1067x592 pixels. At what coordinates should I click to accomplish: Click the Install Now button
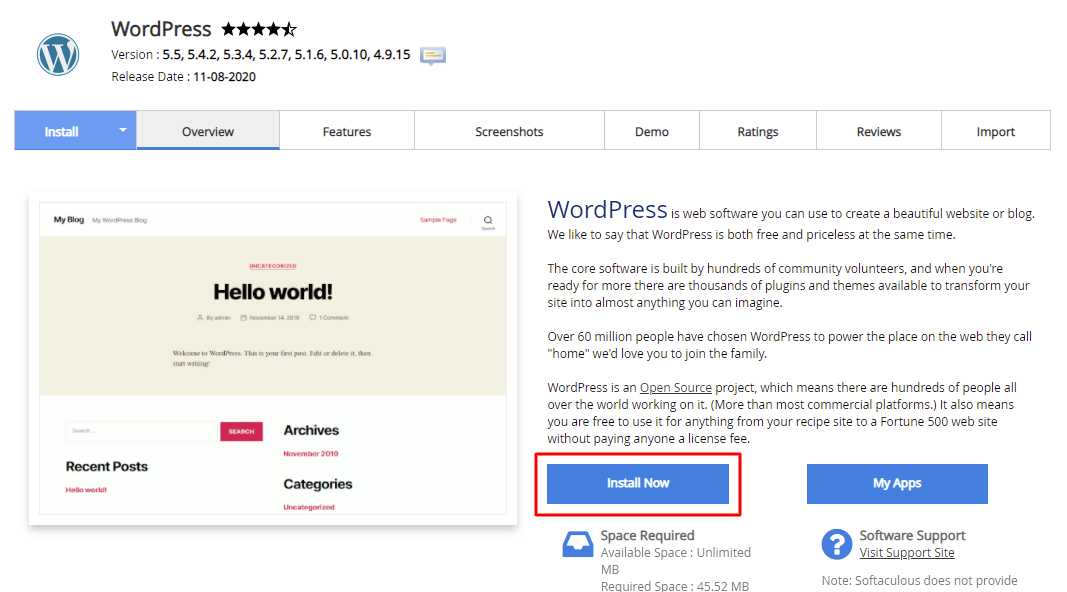click(x=638, y=484)
